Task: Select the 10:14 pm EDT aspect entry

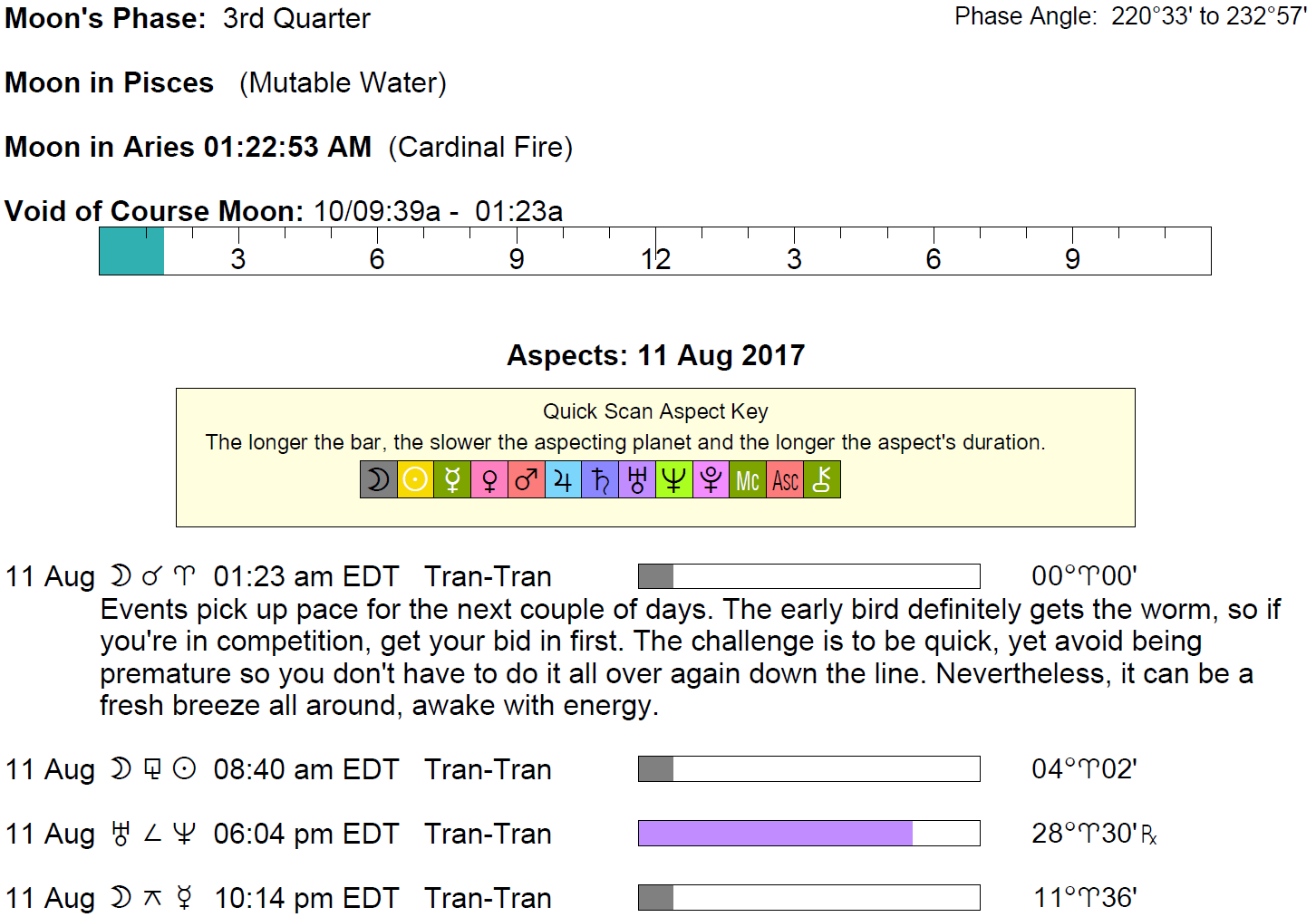Action: pyautogui.click(x=306, y=898)
